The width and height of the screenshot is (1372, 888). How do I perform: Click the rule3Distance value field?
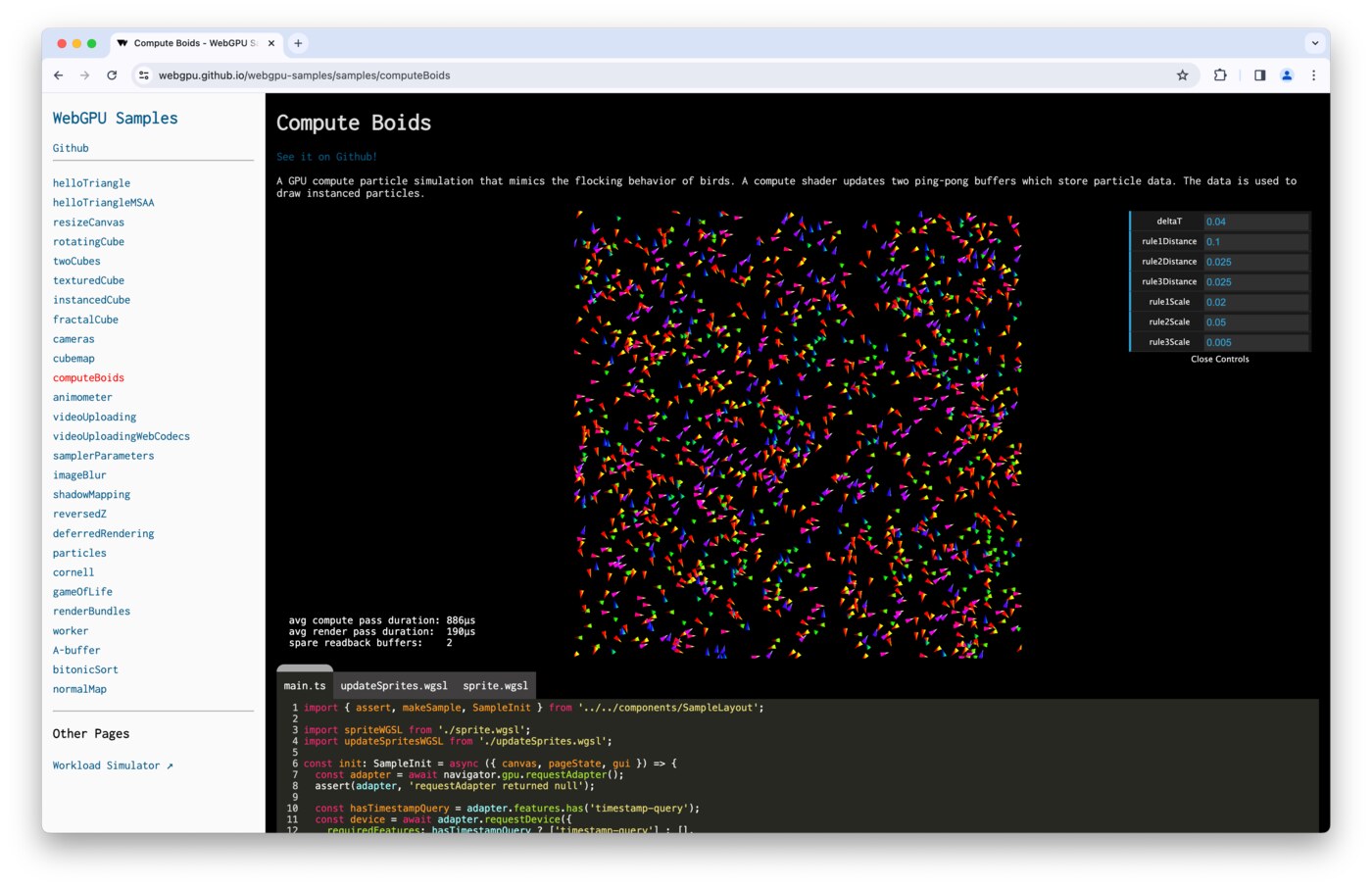pos(1256,282)
